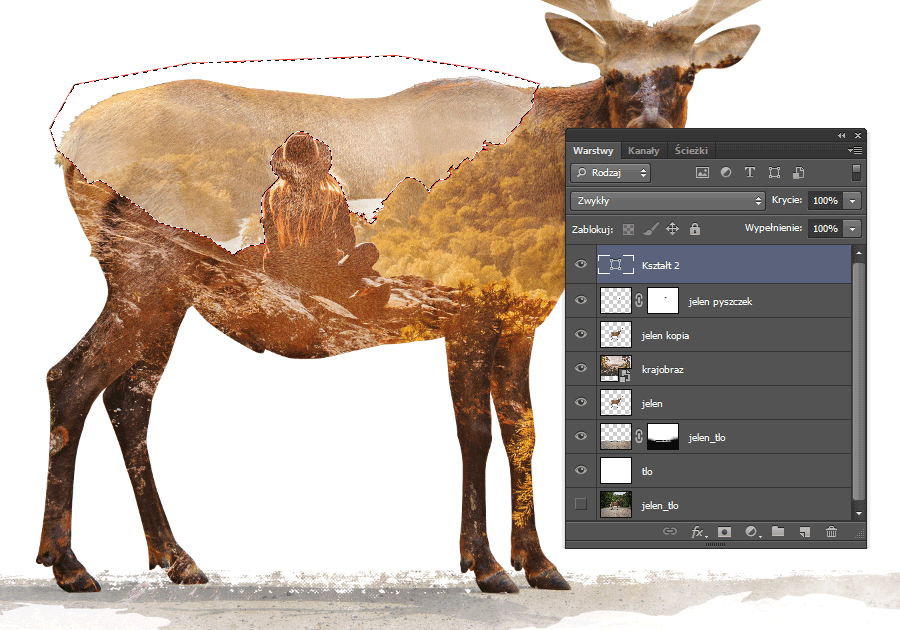Open the Rodzaj filter type dropdown
The width and height of the screenshot is (900, 630).
pos(611,173)
